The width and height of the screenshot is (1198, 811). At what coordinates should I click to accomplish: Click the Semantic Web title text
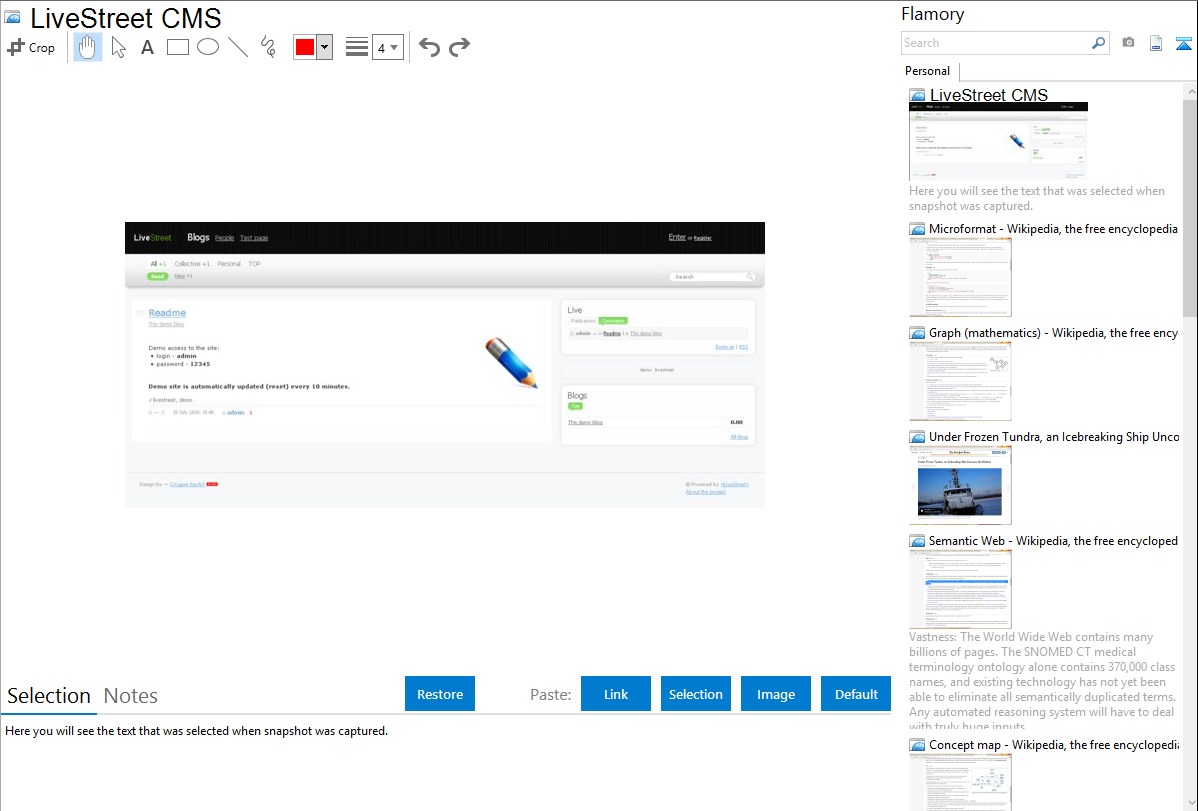1053,540
